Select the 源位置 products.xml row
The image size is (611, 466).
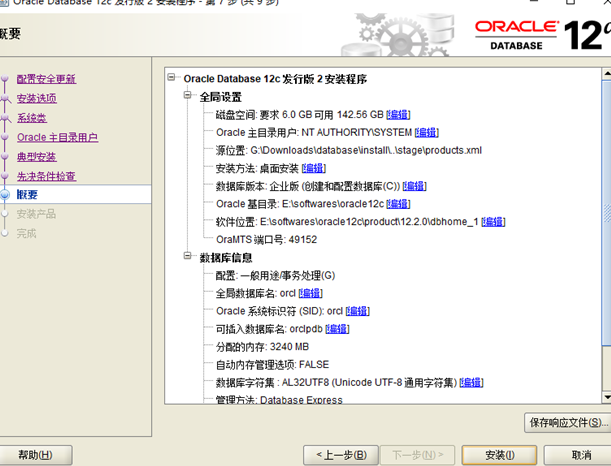click(x=349, y=150)
